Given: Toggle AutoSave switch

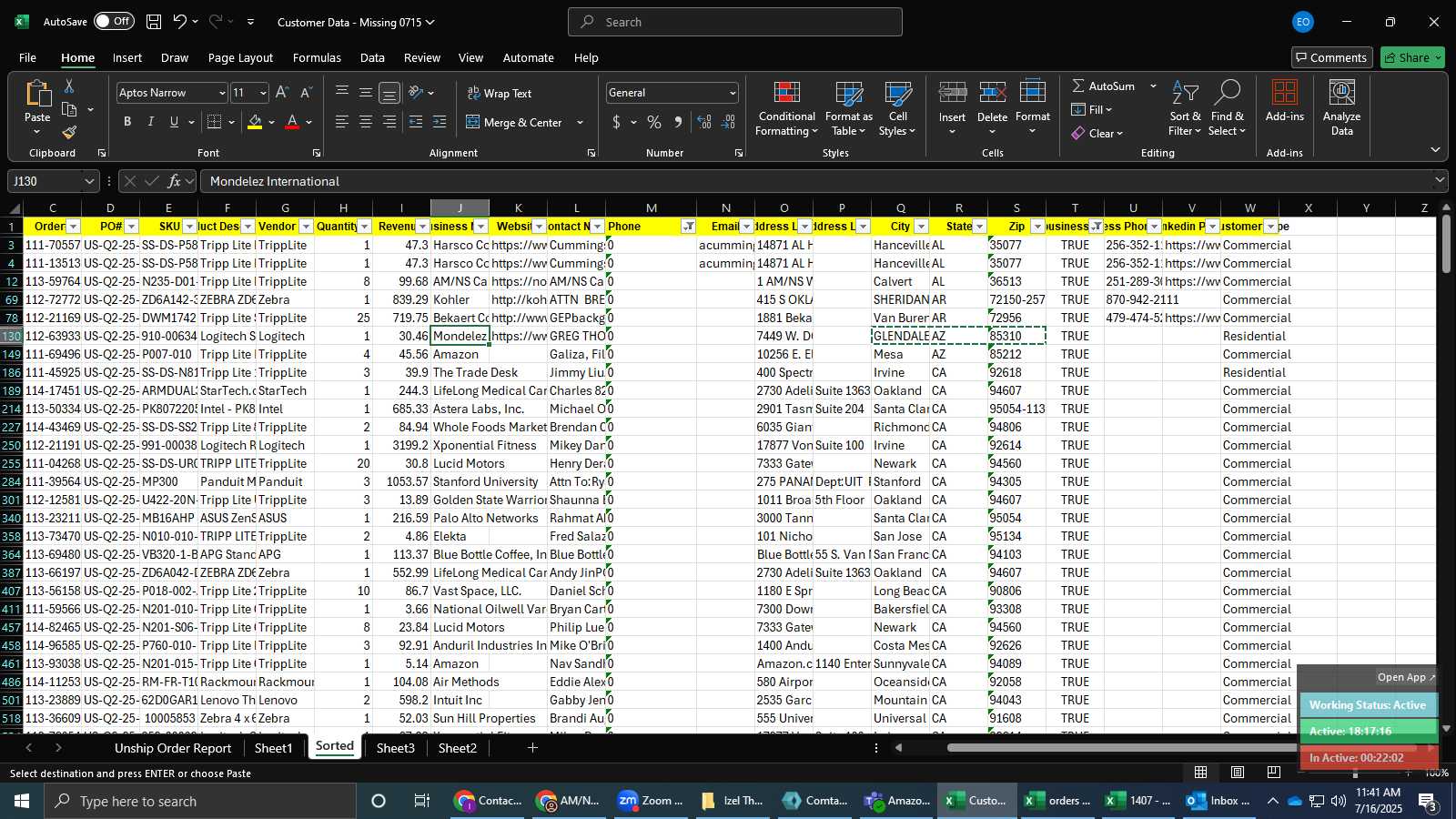Looking at the screenshot, I should [x=114, y=21].
